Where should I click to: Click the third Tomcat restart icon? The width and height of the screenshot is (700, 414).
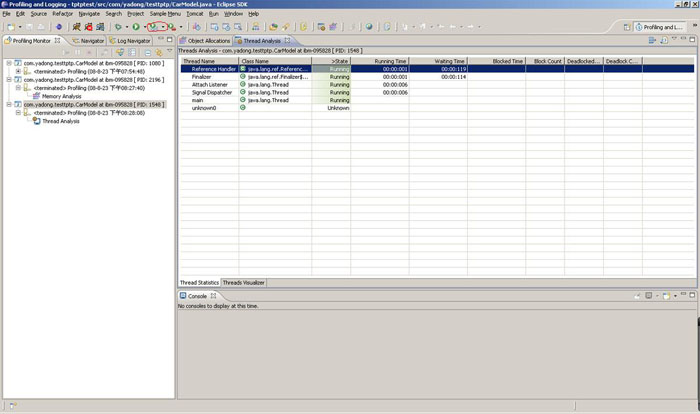click(100, 27)
